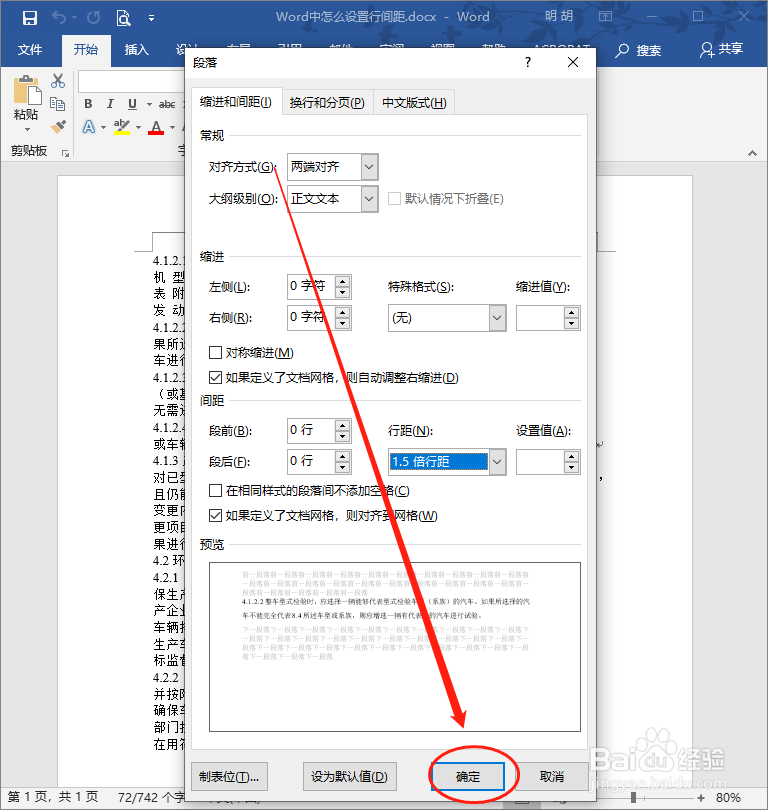Apply strikethrough abc formatting
This screenshot has height=810, width=768.
pyautogui.click(x=166, y=104)
